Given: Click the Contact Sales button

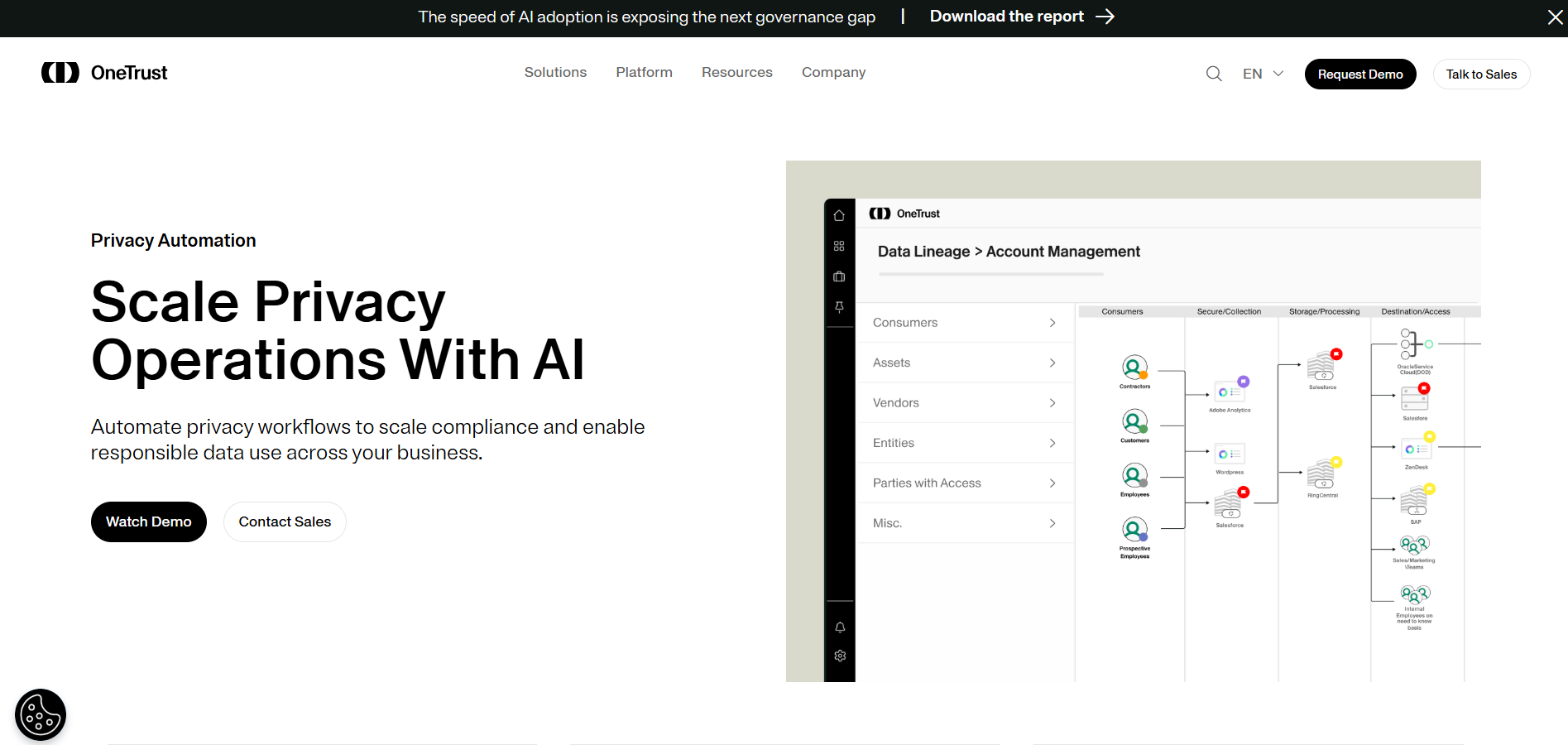Looking at the screenshot, I should tap(285, 521).
